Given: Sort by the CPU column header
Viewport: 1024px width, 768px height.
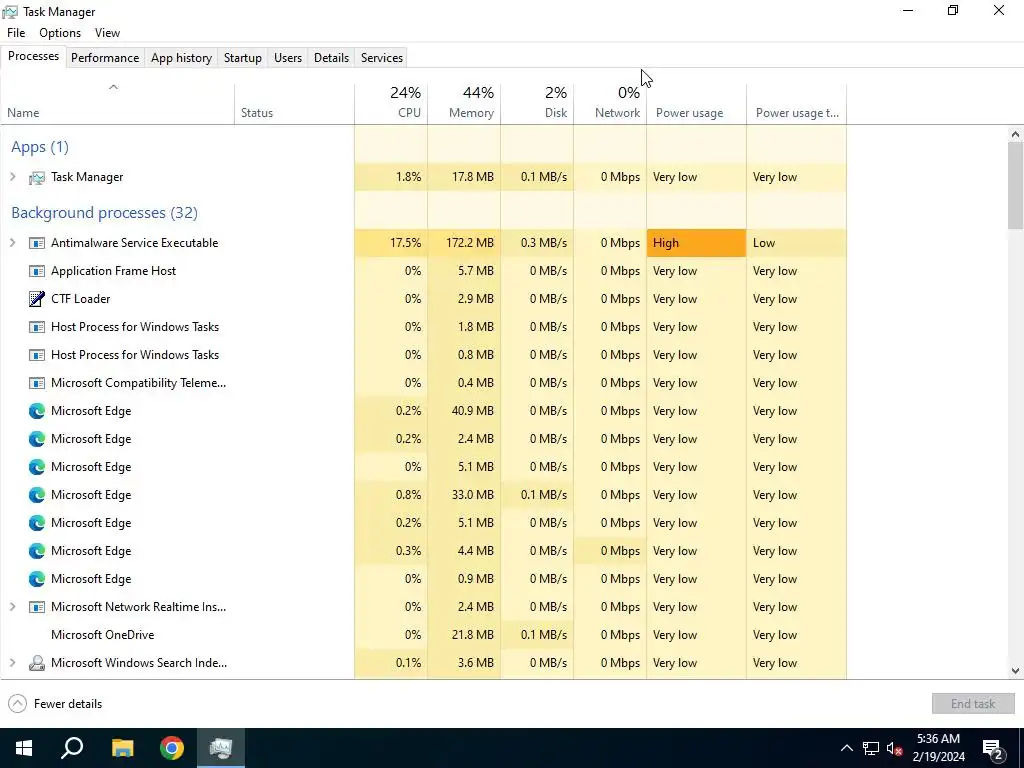Looking at the screenshot, I should click(391, 104).
